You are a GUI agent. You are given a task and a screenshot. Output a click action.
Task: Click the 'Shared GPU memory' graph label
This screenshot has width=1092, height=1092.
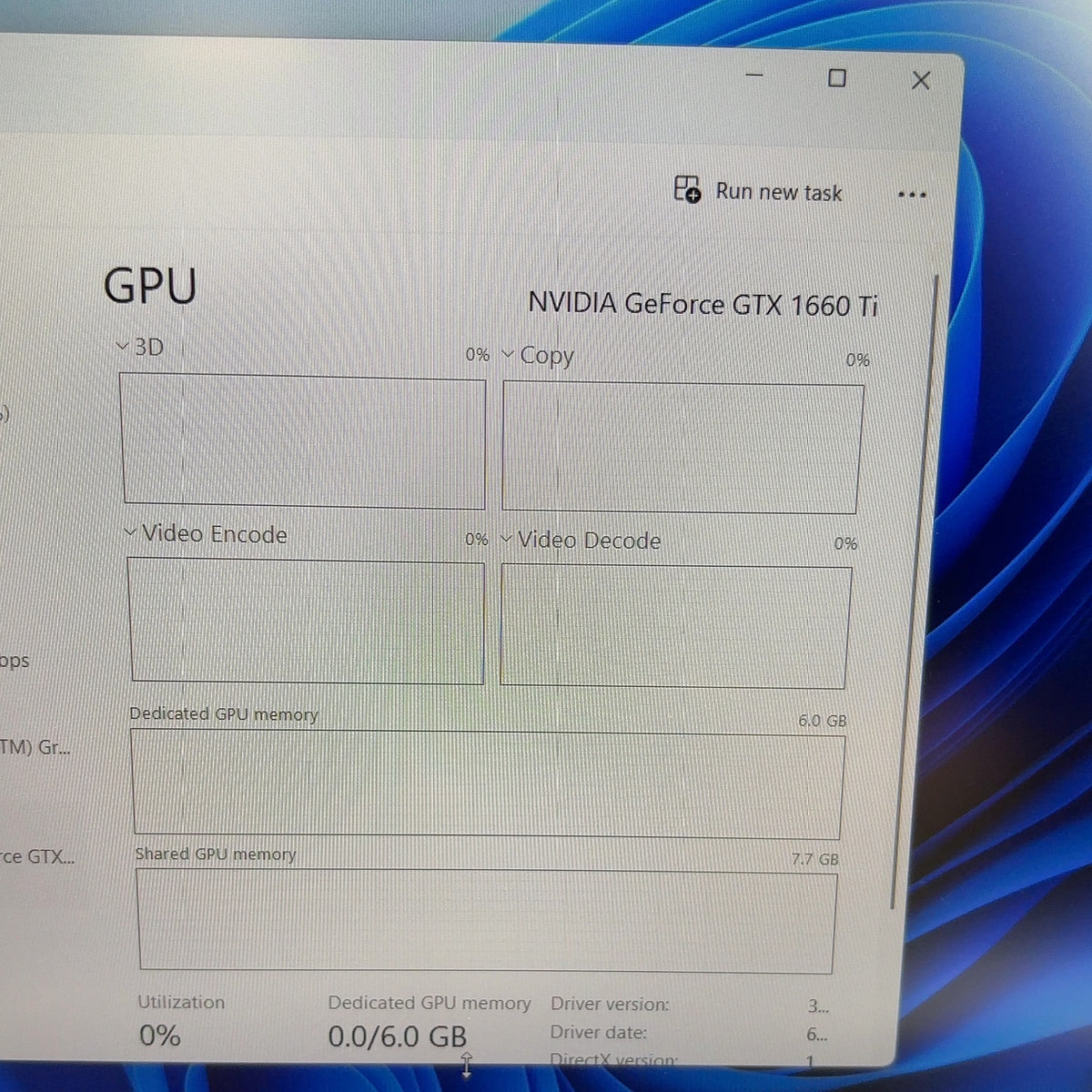point(216,854)
